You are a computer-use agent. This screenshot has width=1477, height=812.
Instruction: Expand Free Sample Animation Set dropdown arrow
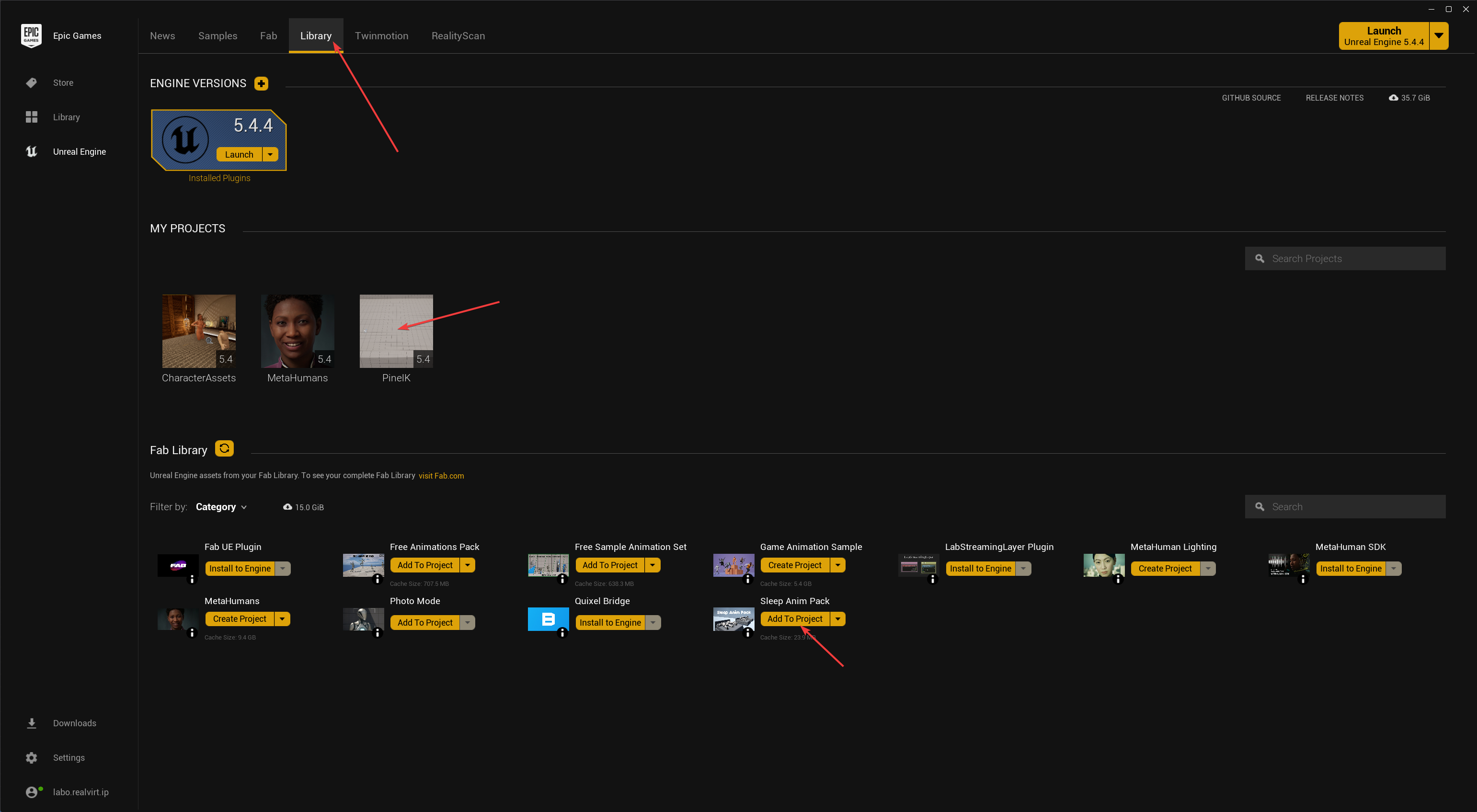(653, 565)
